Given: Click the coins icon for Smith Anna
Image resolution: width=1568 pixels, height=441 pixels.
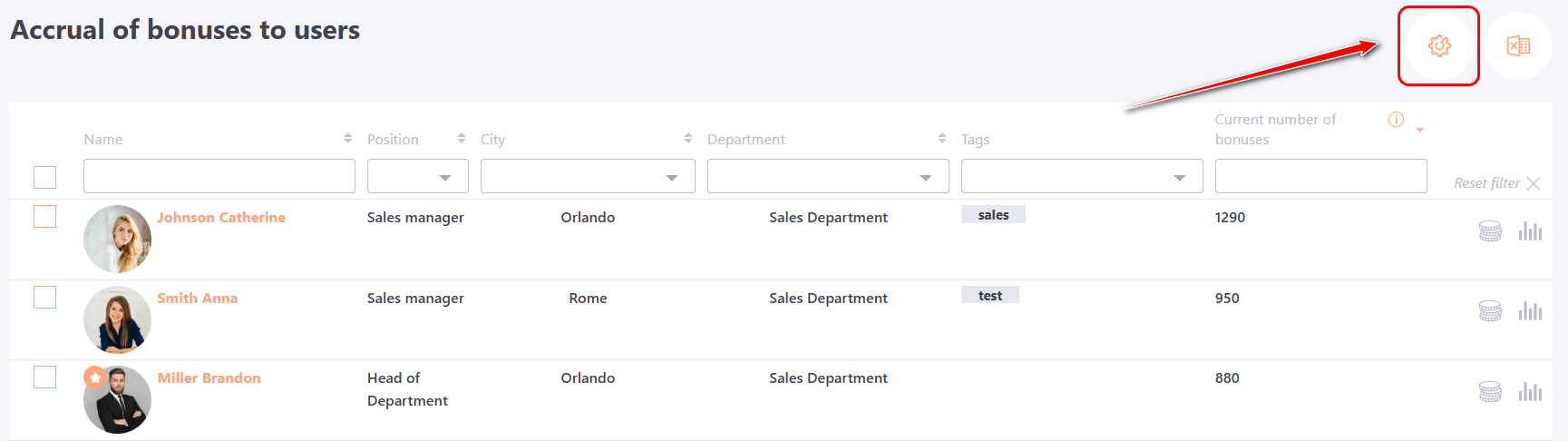Looking at the screenshot, I should click(1490, 311).
